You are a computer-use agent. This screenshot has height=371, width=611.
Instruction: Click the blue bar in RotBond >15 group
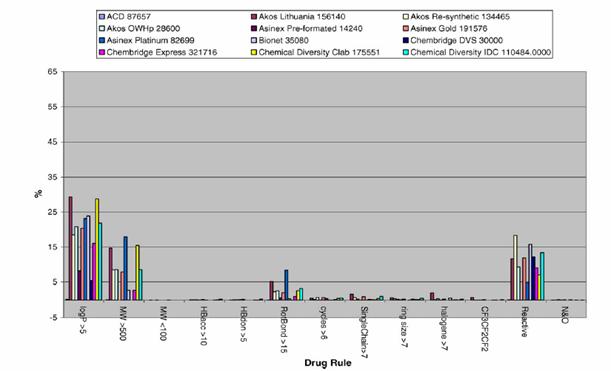pos(286,285)
